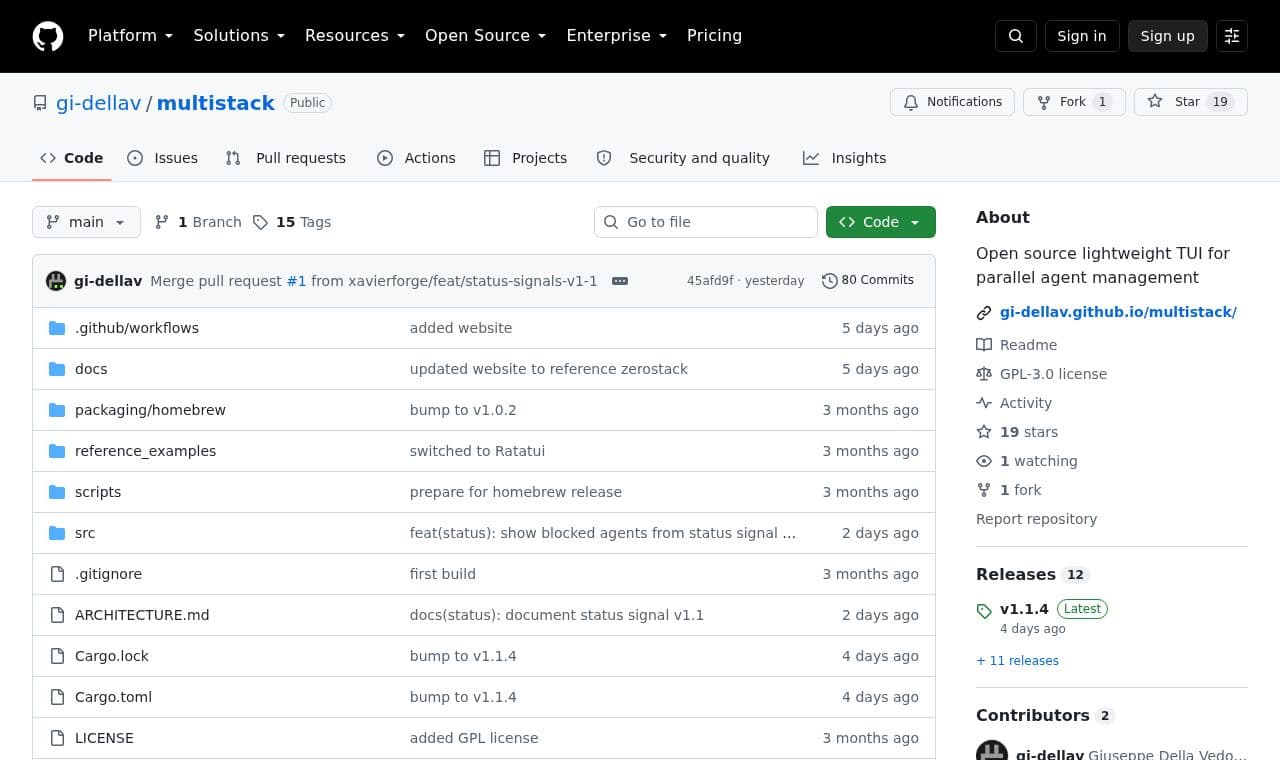Viewport: 1280px width, 760px height.
Task: Open the Cargo.toml file
Action: pyautogui.click(x=113, y=697)
